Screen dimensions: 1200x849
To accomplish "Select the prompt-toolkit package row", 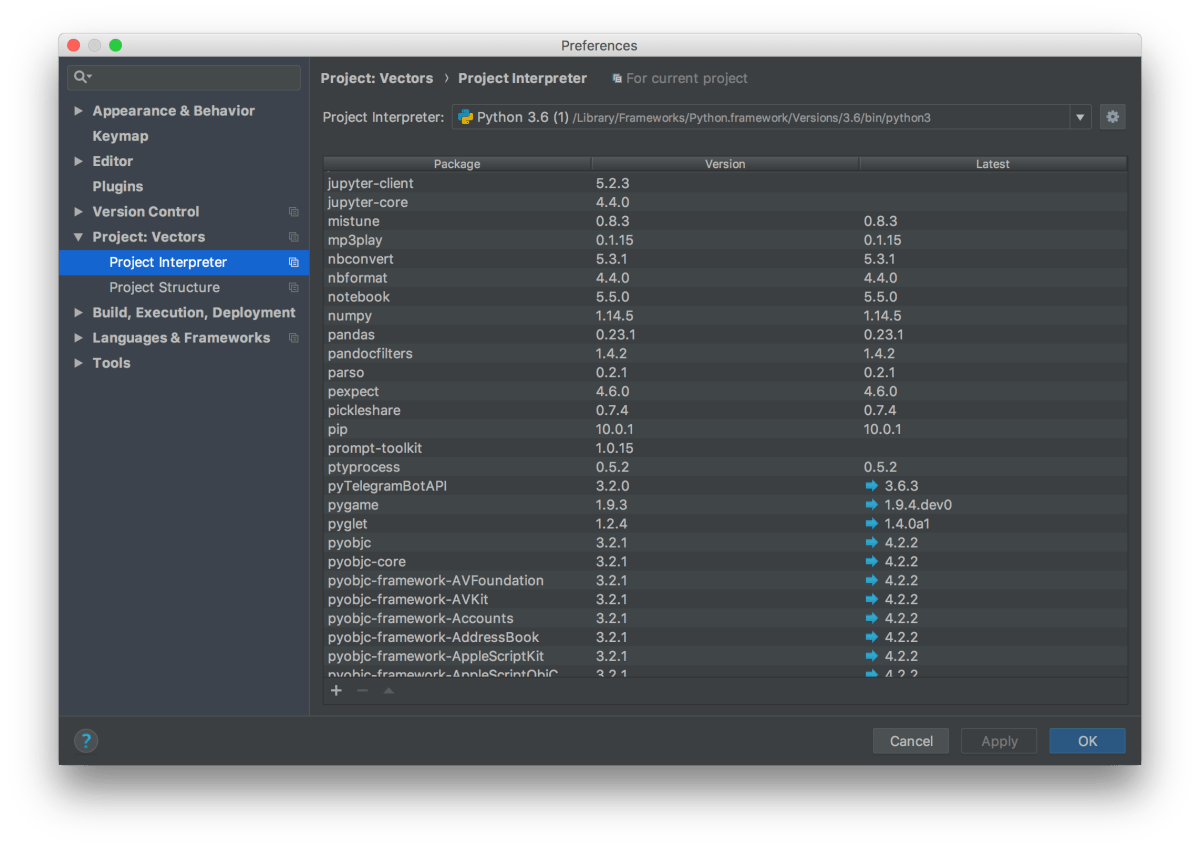I will coord(725,448).
